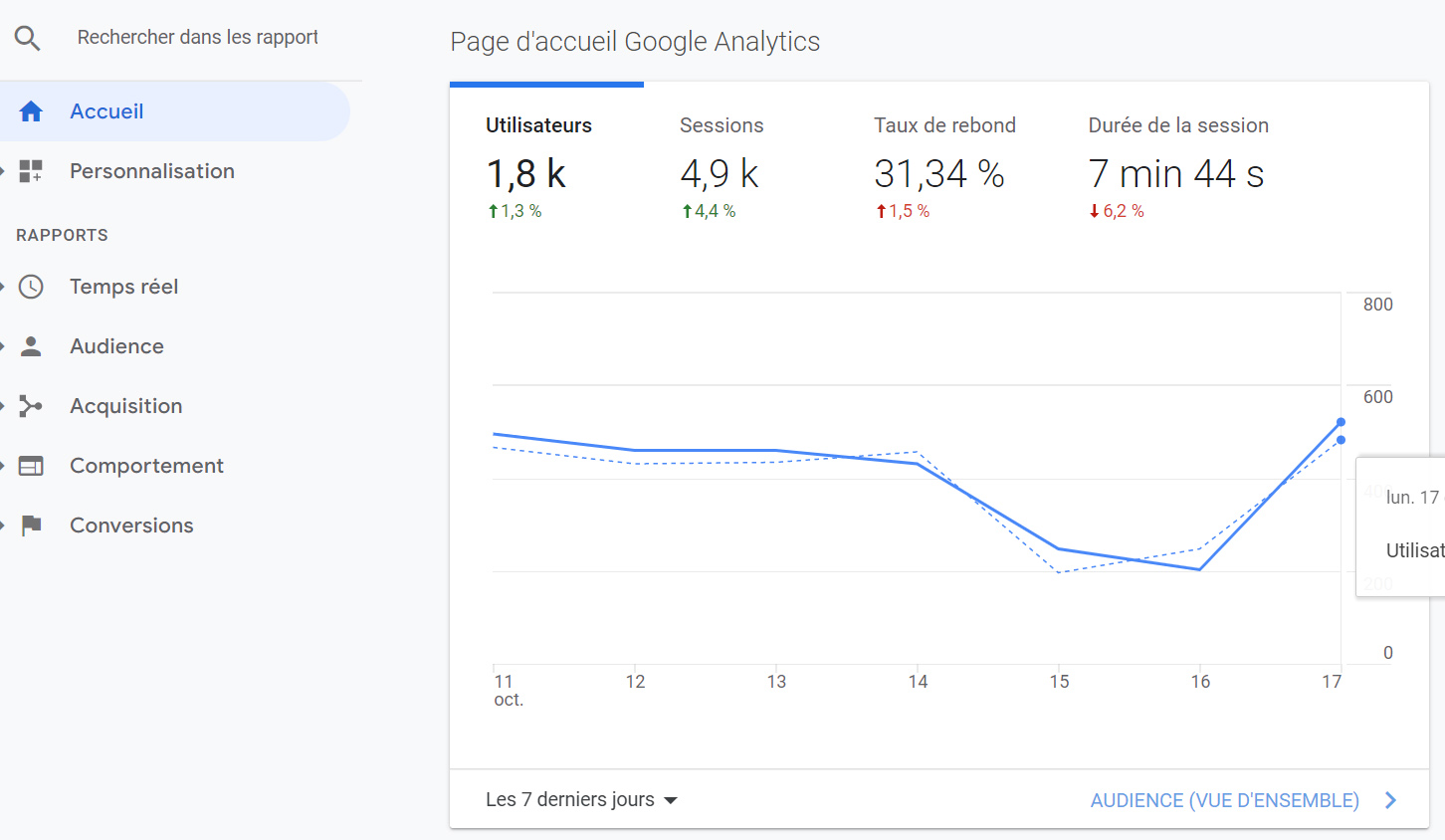Click the 1,5 % bounce change indicator
This screenshot has width=1445, height=840.
click(x=903, y=211)
